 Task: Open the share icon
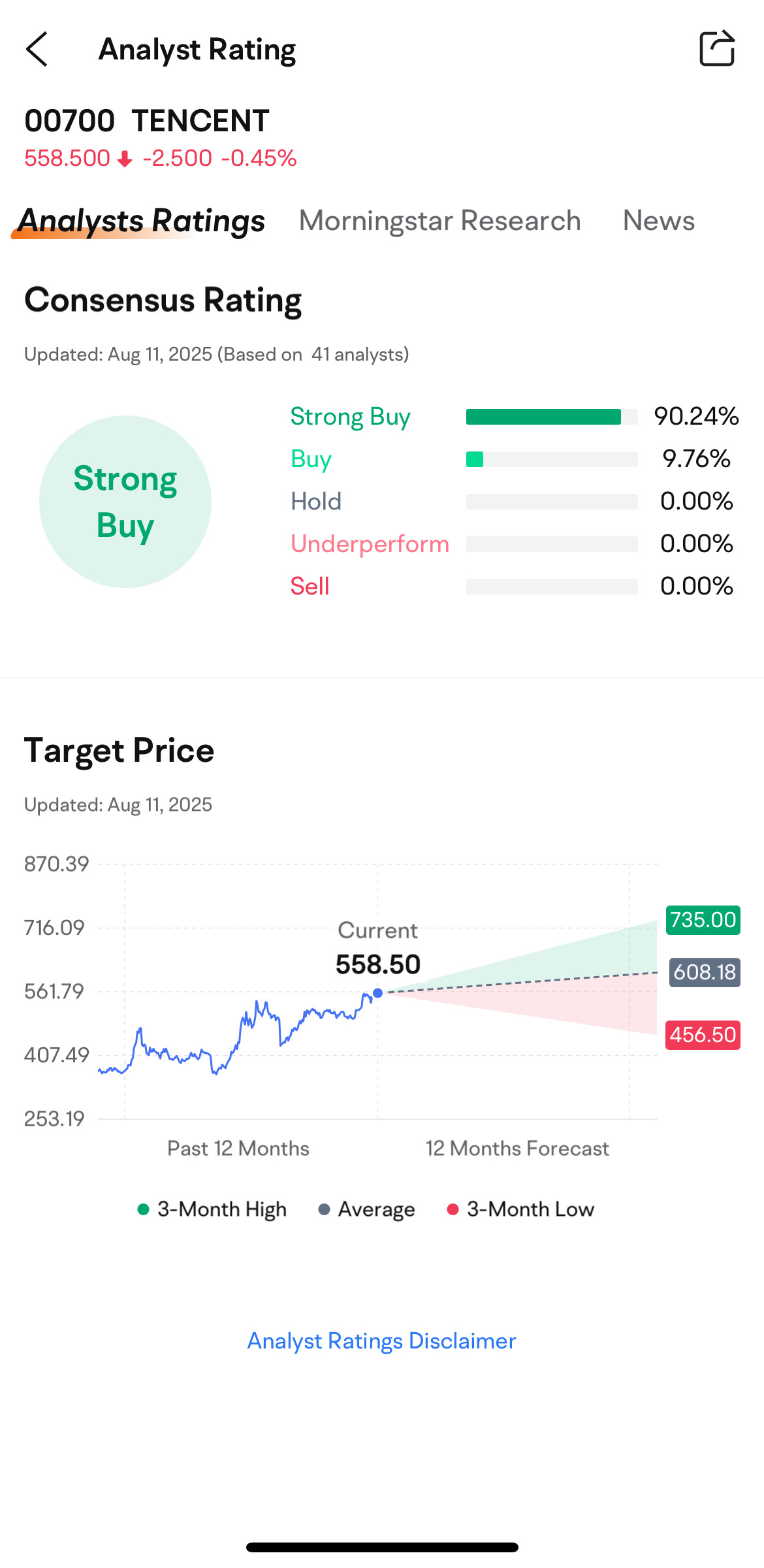(717, 48)
